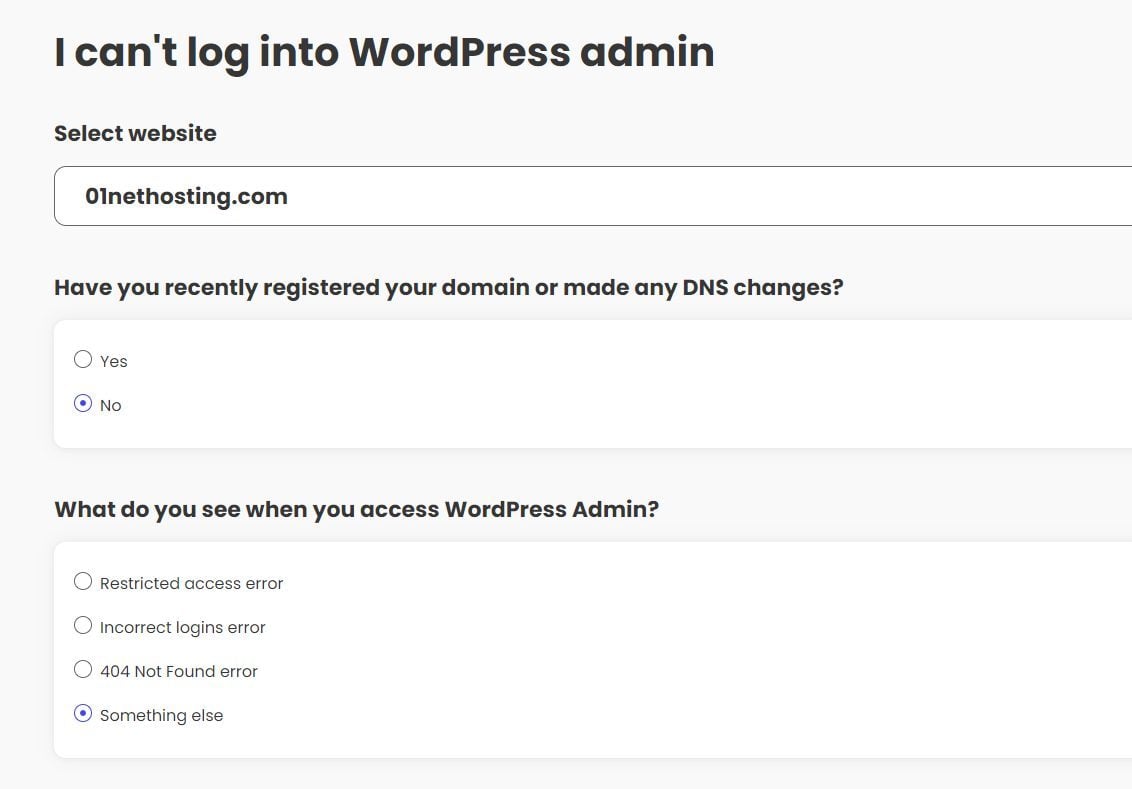
Task: Click the 'Select website' label
Action: [135, 134]
